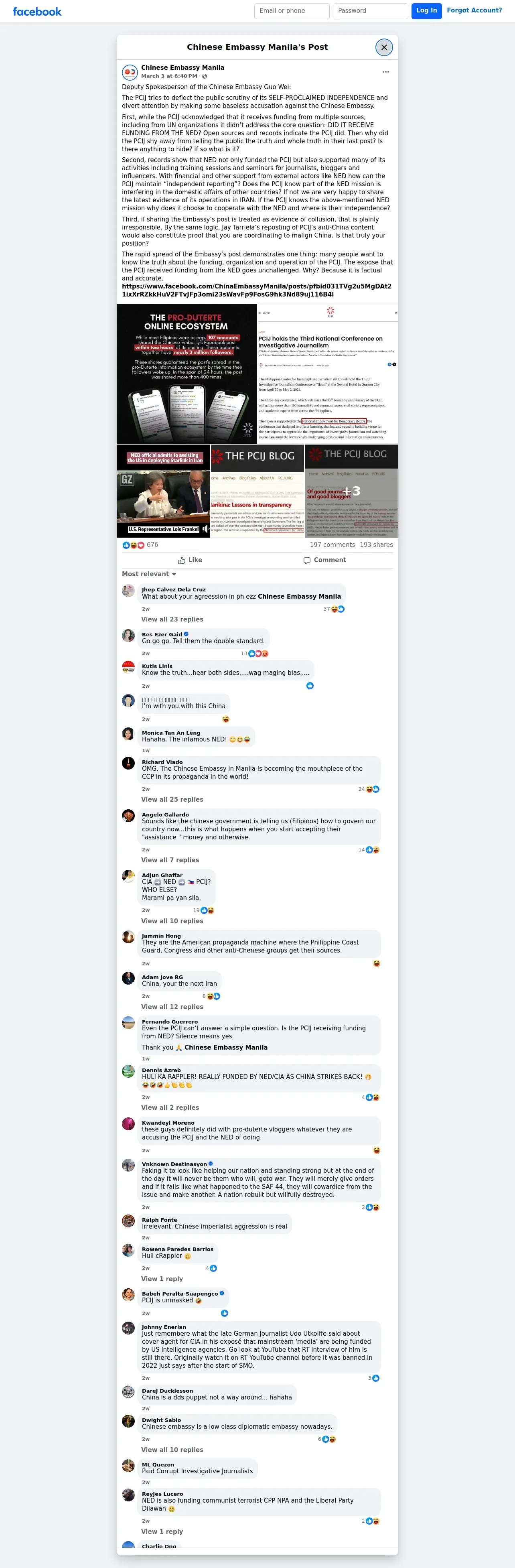Click the Comment speech bubble button
Screen dimensions: 515x1568
coord(324,560)
